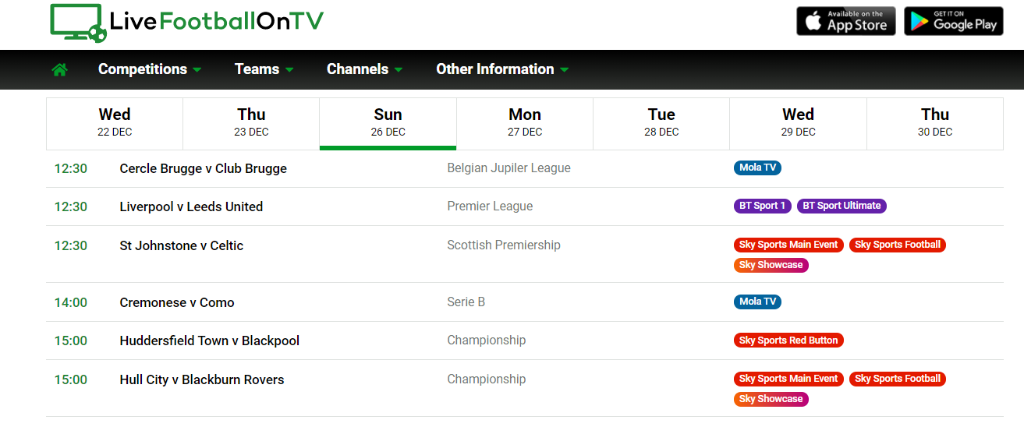Expand the Teams dropdown menu
Screen dimensions: 1024x427
[264, 70]
